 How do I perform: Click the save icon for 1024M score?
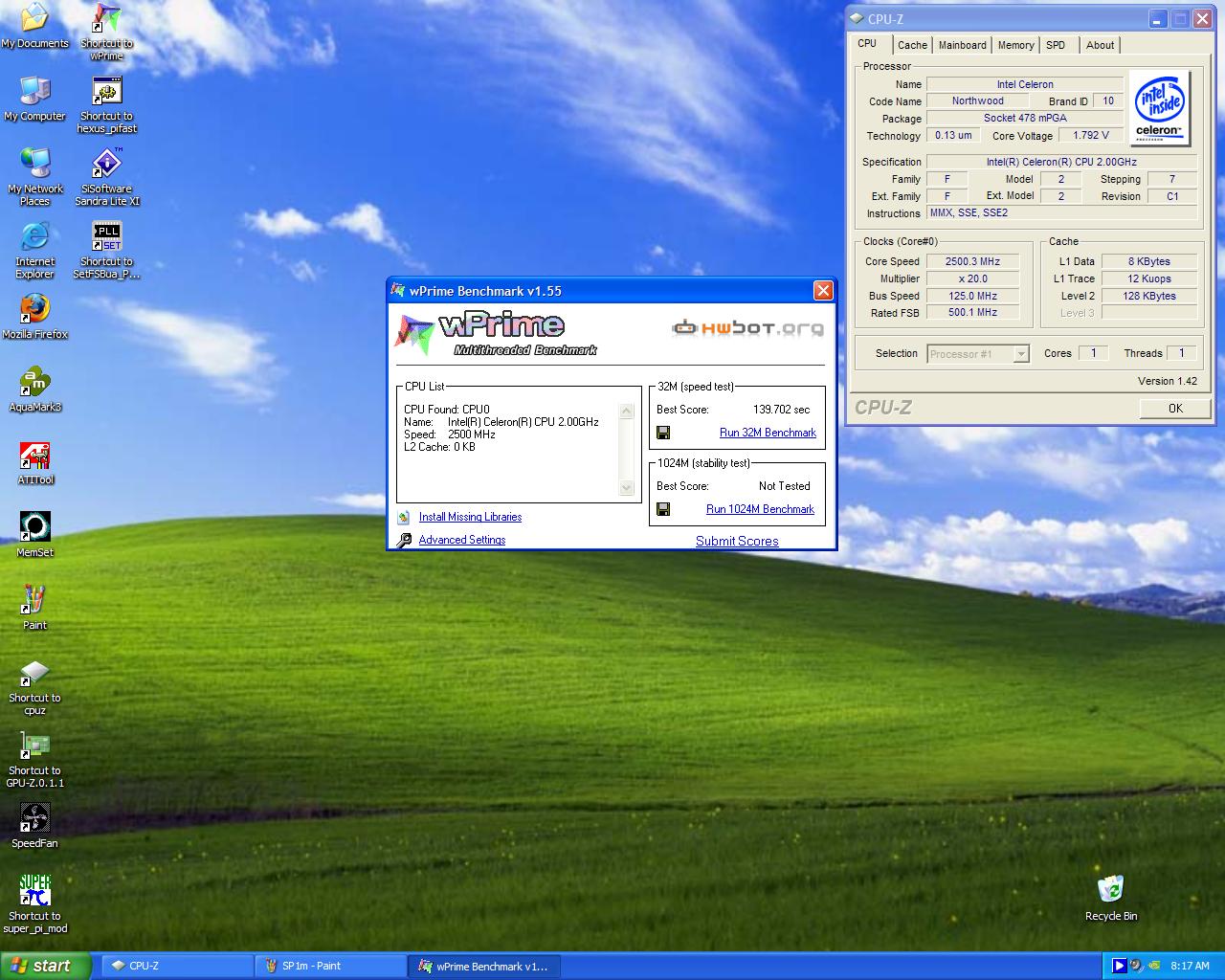pos(663,509)
